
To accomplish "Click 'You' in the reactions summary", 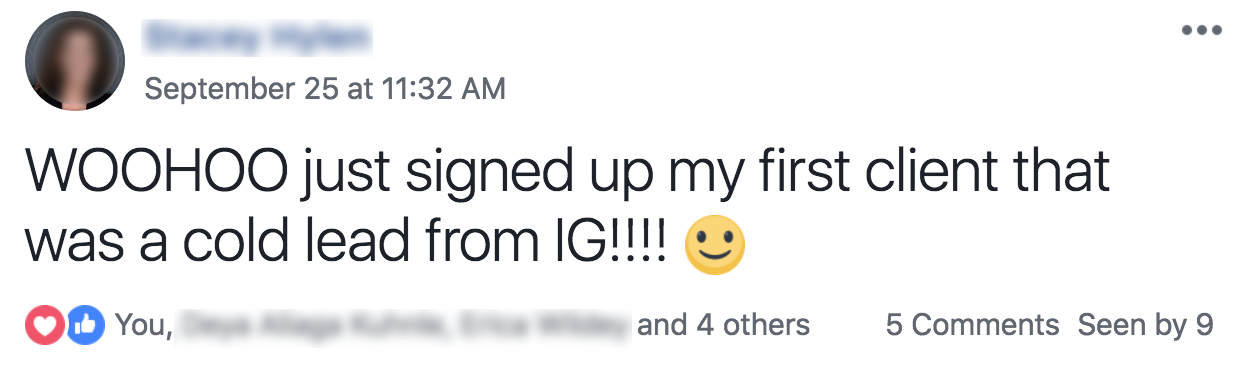I will pyautogui.click(x=141, y=325).
